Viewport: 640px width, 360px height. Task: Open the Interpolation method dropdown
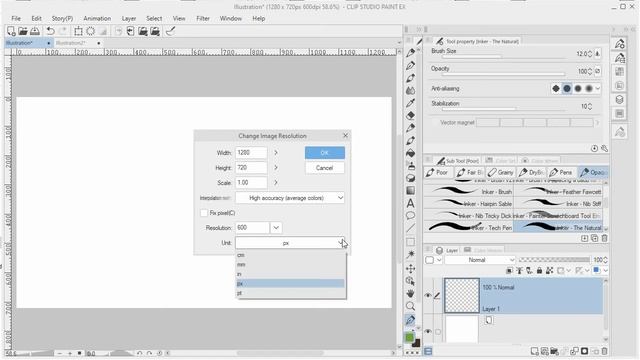(290, 198)
